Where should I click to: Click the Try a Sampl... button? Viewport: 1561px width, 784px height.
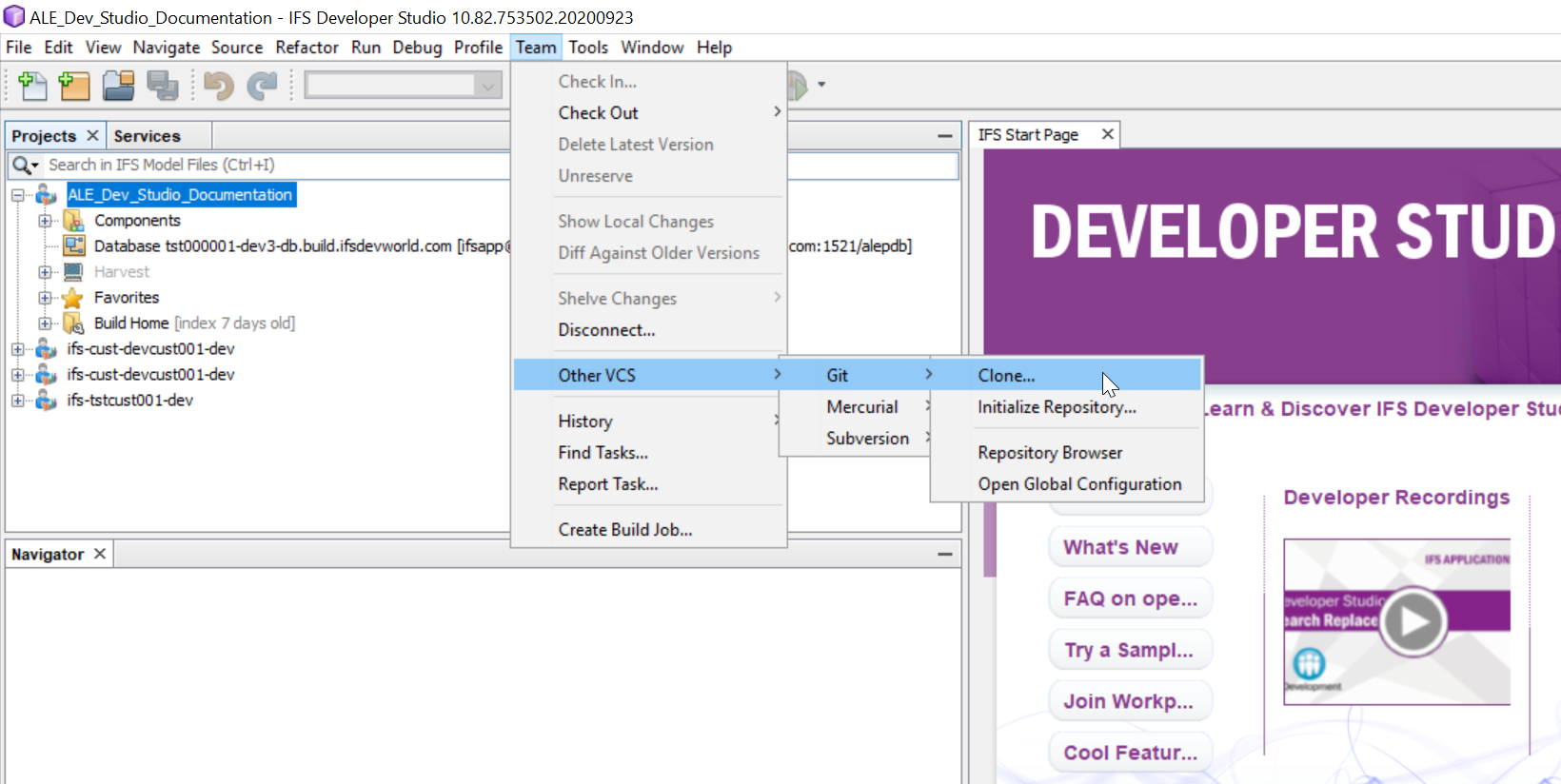1131,650
